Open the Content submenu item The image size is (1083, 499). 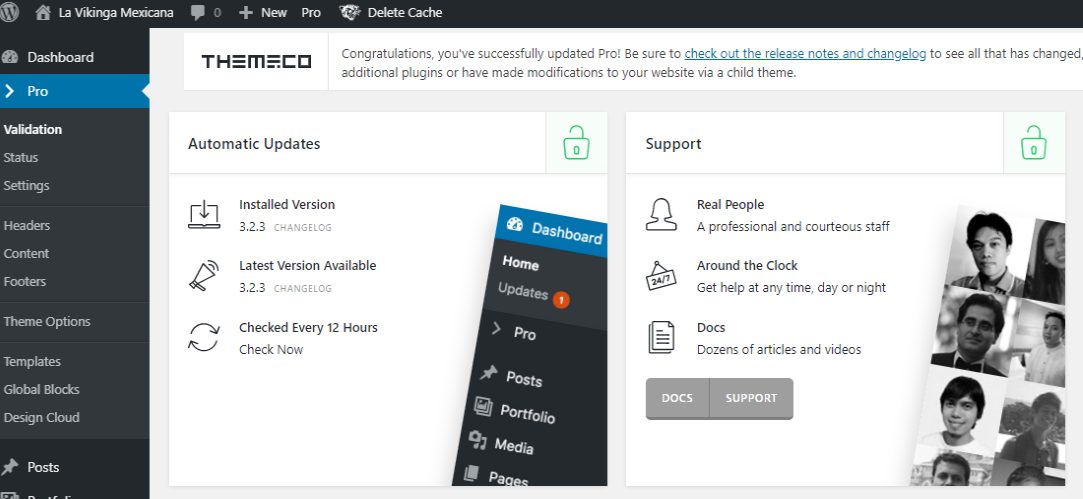click(26, 254)
